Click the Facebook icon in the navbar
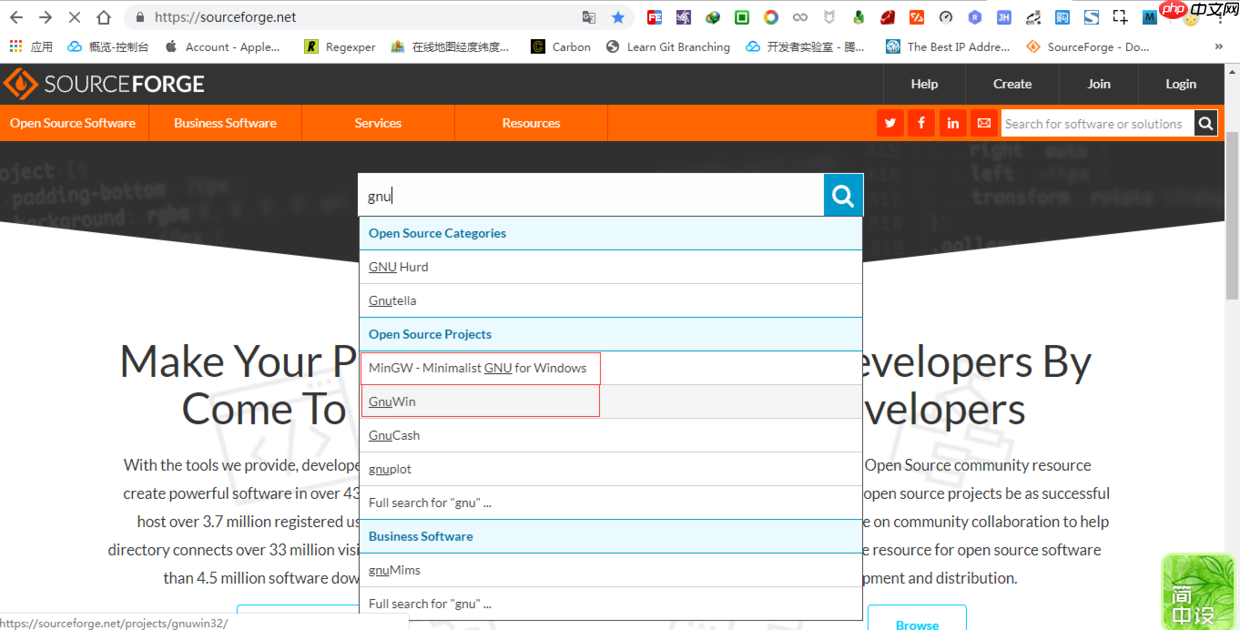1240x630 pixels. pos(921,122)
